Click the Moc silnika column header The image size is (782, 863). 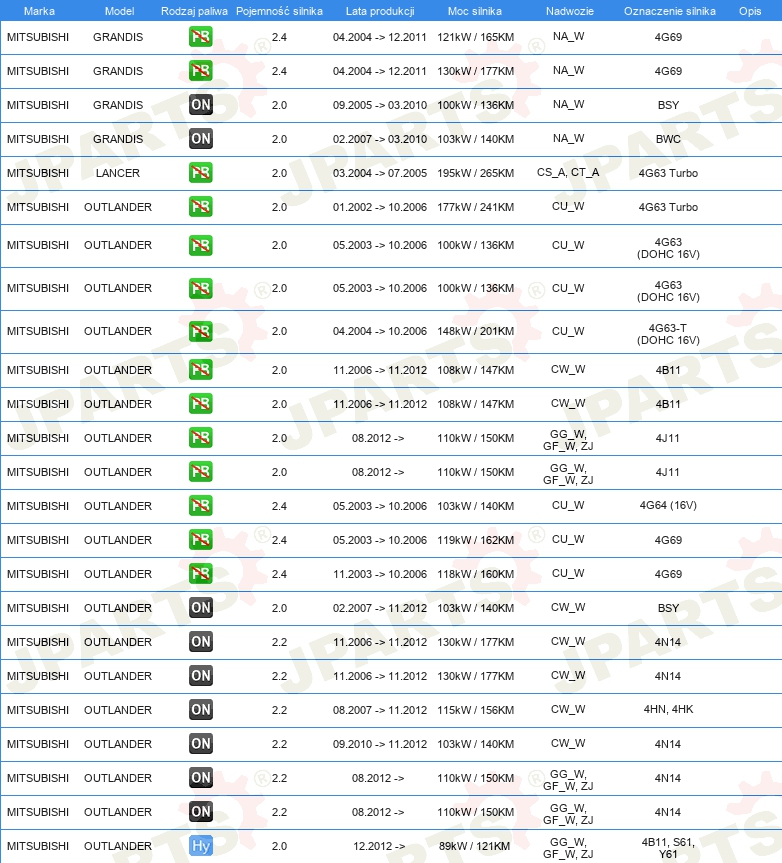click(474, 11)
